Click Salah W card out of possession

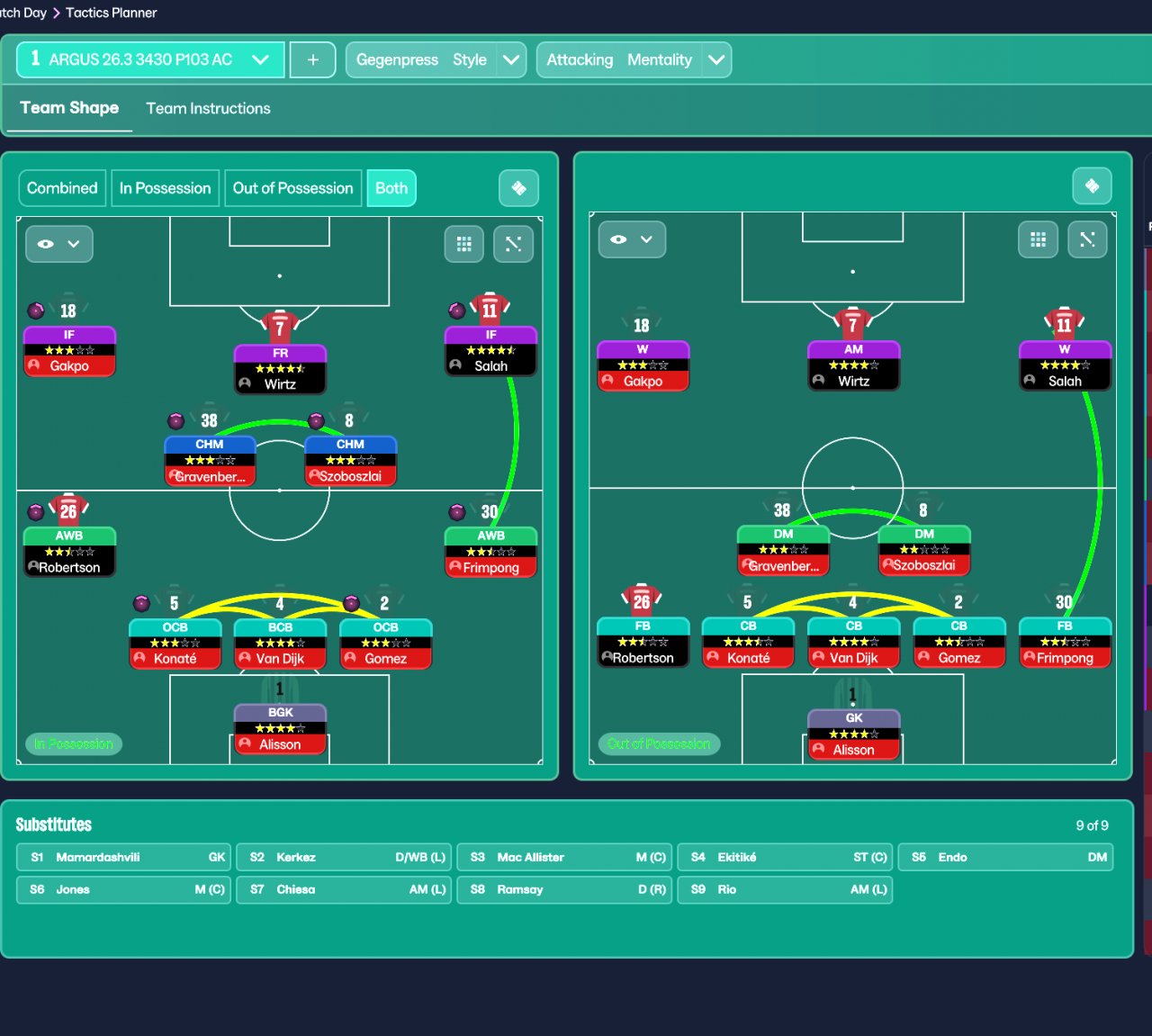click(x=1065, y=366)
